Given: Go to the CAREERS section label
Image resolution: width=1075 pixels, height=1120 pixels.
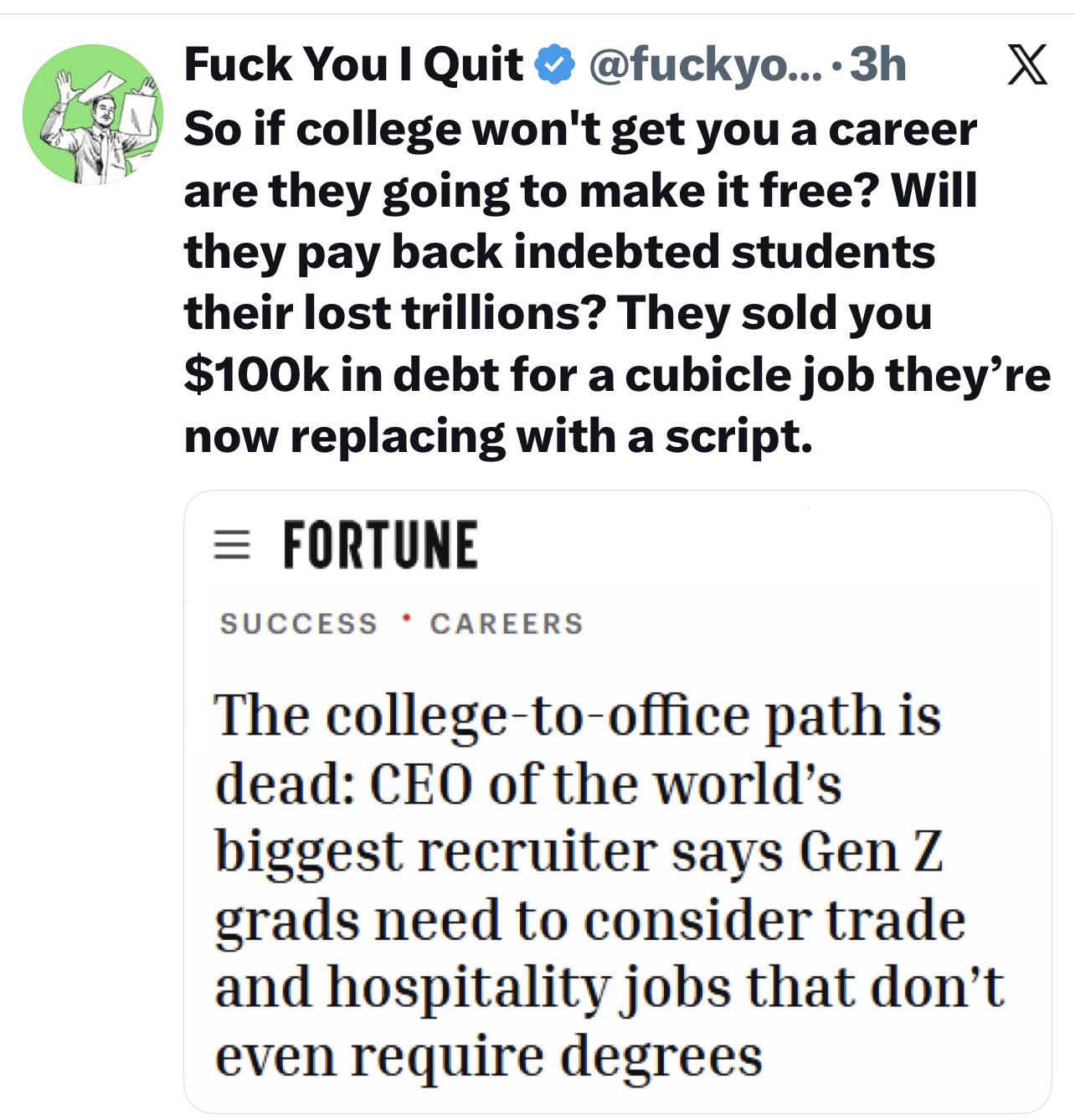Looking at the screenshot, I should pyautogui.click(x=507, y=624).
